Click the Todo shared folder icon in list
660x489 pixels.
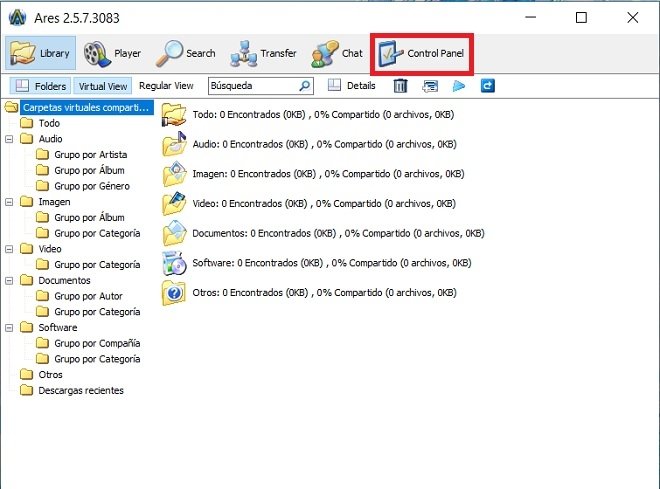point(174,114)
